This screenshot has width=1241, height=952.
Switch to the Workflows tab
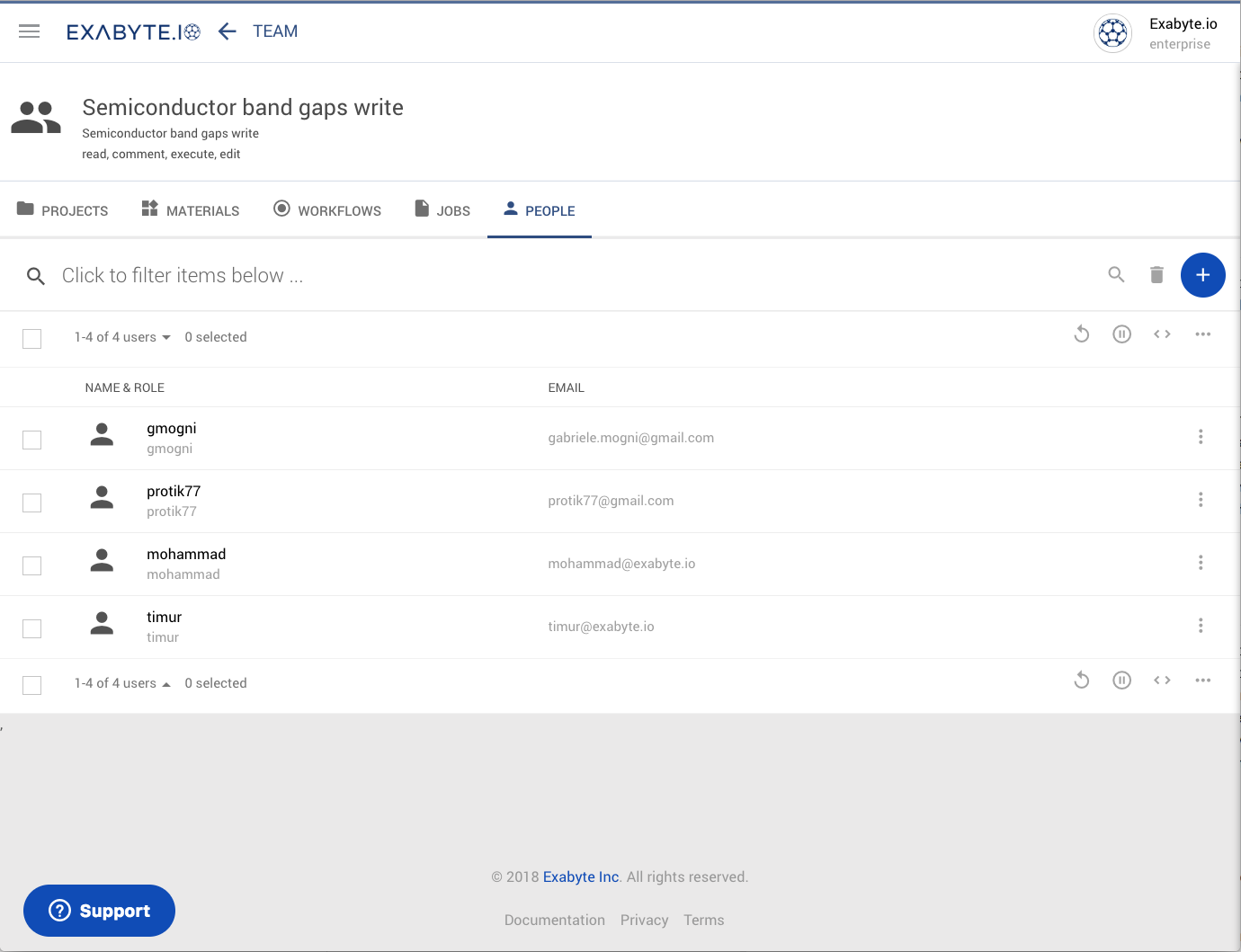coord(327,210)
